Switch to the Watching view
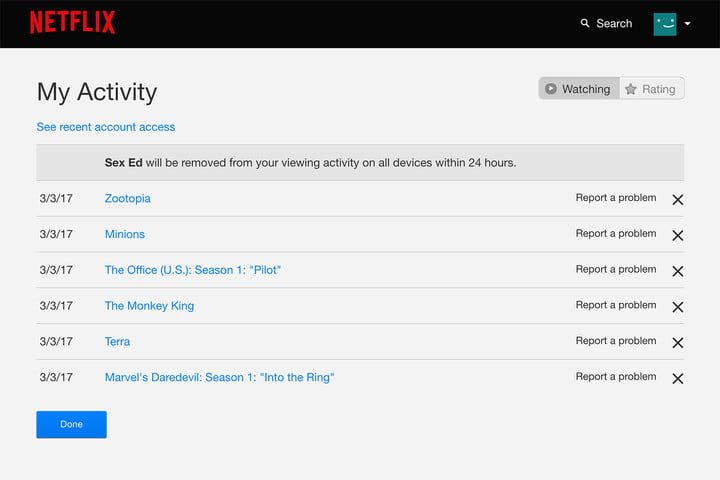This screenshot has height=480, width=720. coord(579,89)
